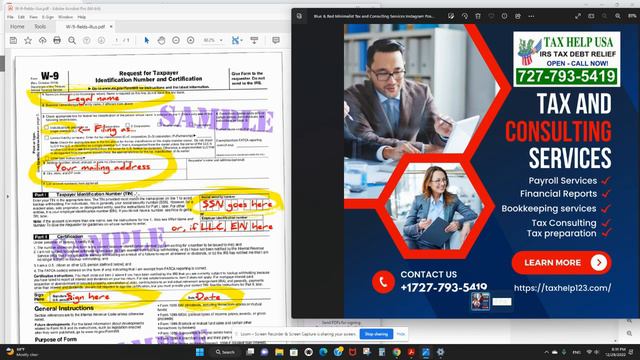The height and width of the screenshot is (360, 640).
Task: Enter full screen in the Photos window
Action: click(x=578, y=16)
